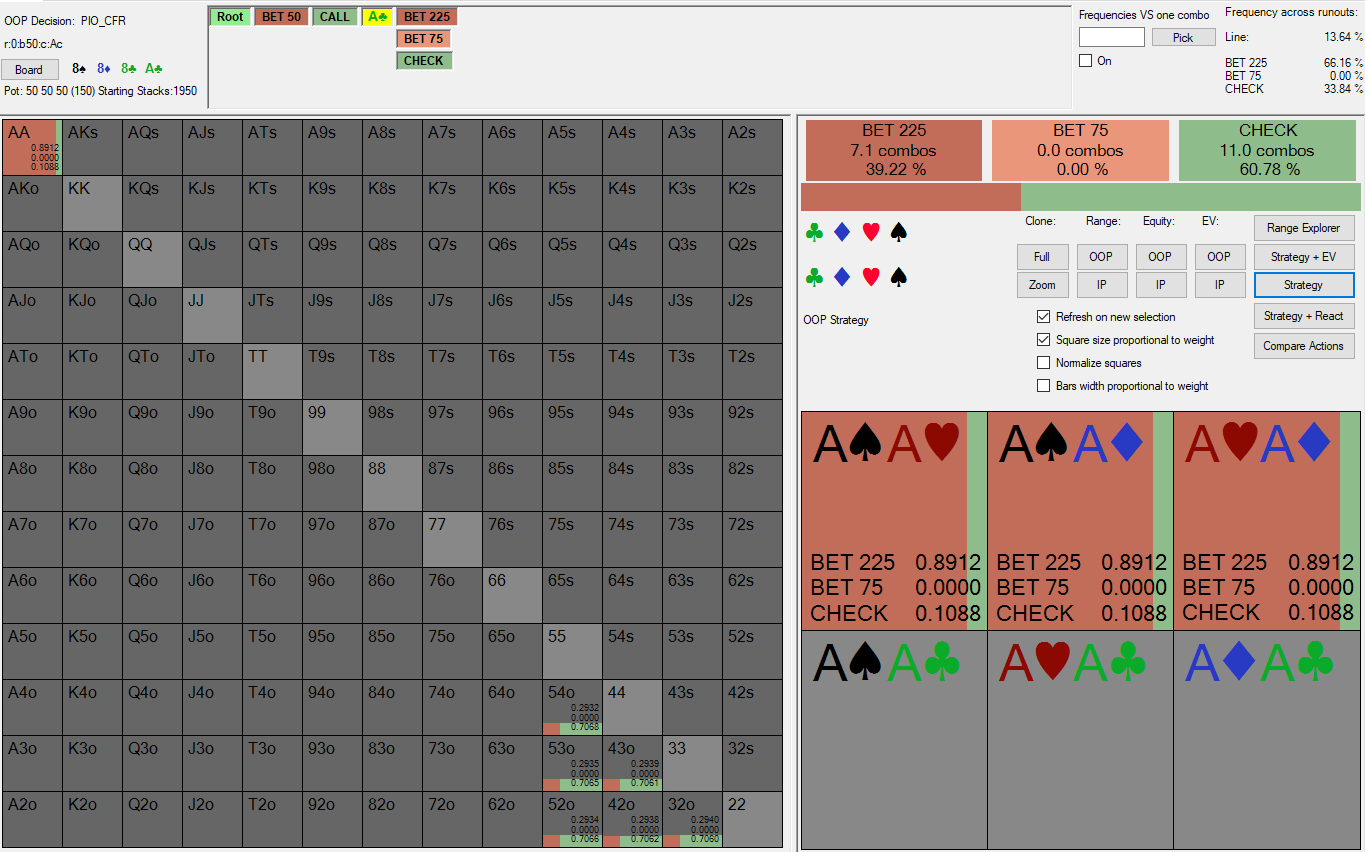
Task: Select the bottom-row black spade suit icon
Action: pos(899,277)
